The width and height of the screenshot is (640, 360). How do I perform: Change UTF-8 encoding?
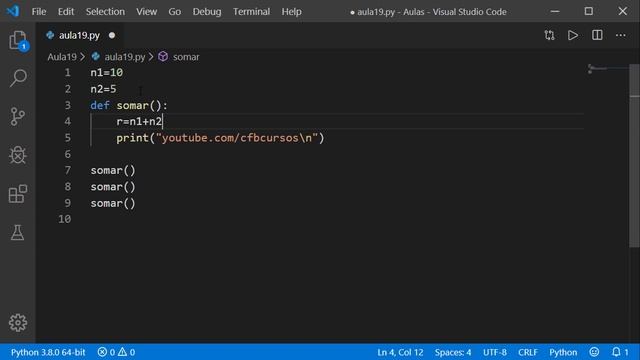[495, 352]
